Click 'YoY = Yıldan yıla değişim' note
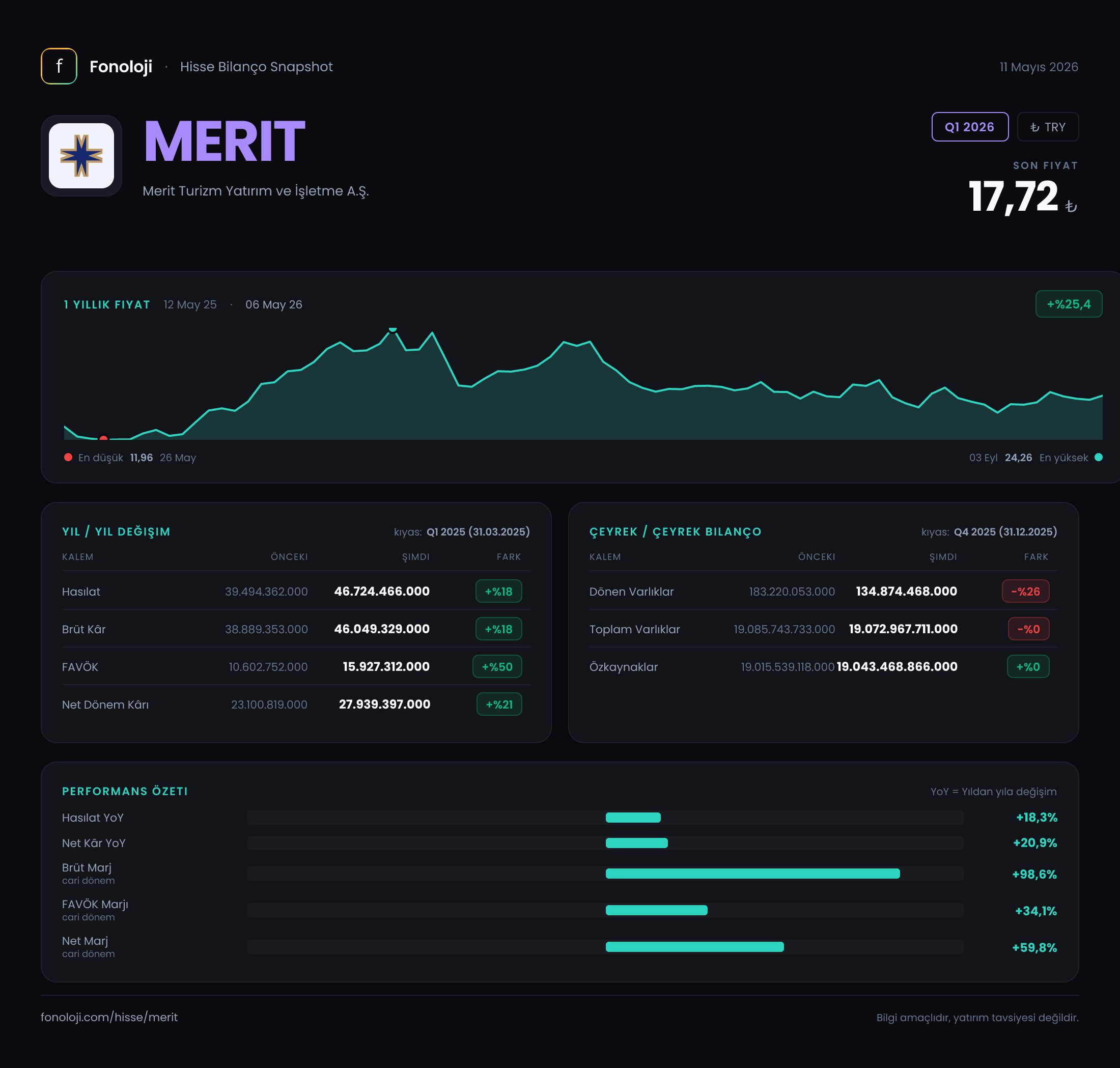 [993, 791]
